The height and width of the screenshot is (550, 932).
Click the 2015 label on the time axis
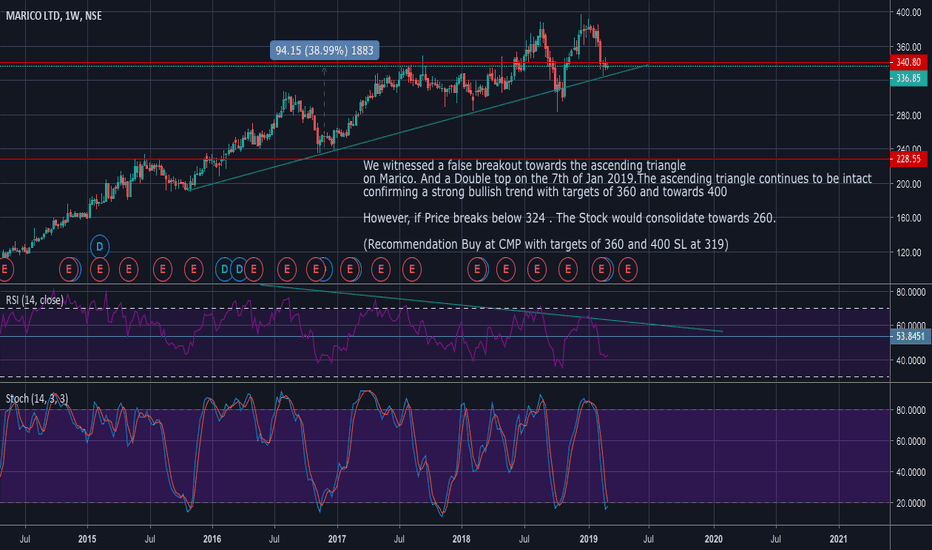pos(87,539)
